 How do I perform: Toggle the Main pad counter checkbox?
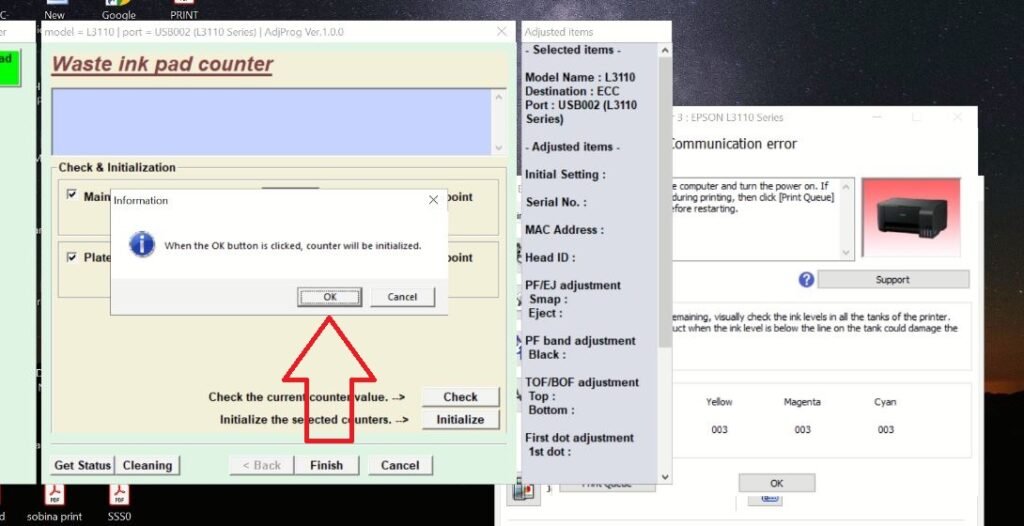pos(72,195)
